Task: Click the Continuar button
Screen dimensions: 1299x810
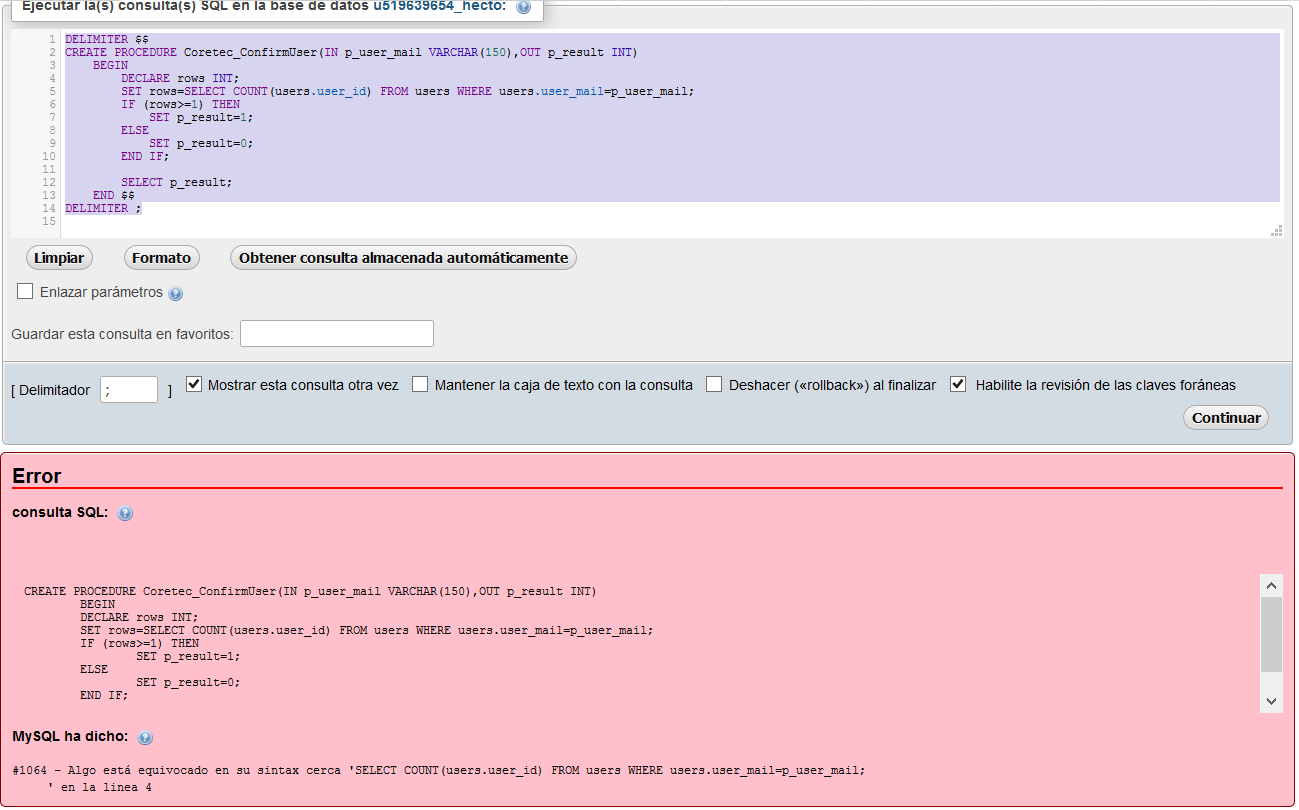Action: pos(1225,418)
